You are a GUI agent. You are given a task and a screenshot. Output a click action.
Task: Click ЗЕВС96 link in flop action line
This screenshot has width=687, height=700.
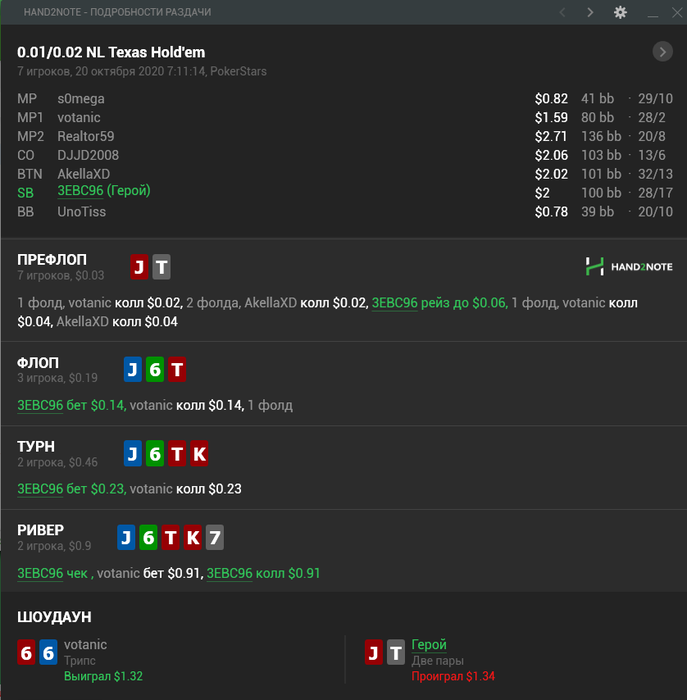click(x=40, y=405)
